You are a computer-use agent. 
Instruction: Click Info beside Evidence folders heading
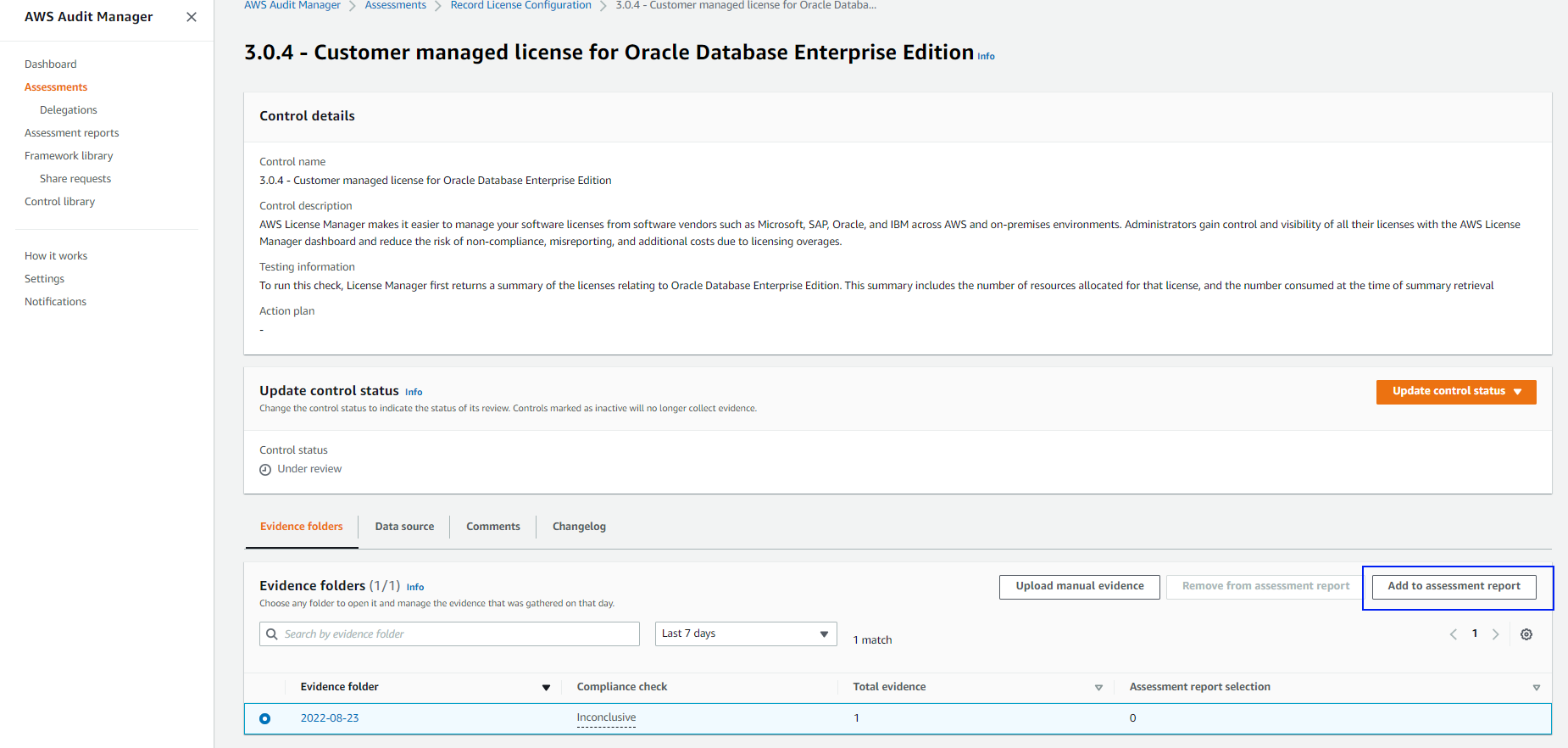click(415, 587)
